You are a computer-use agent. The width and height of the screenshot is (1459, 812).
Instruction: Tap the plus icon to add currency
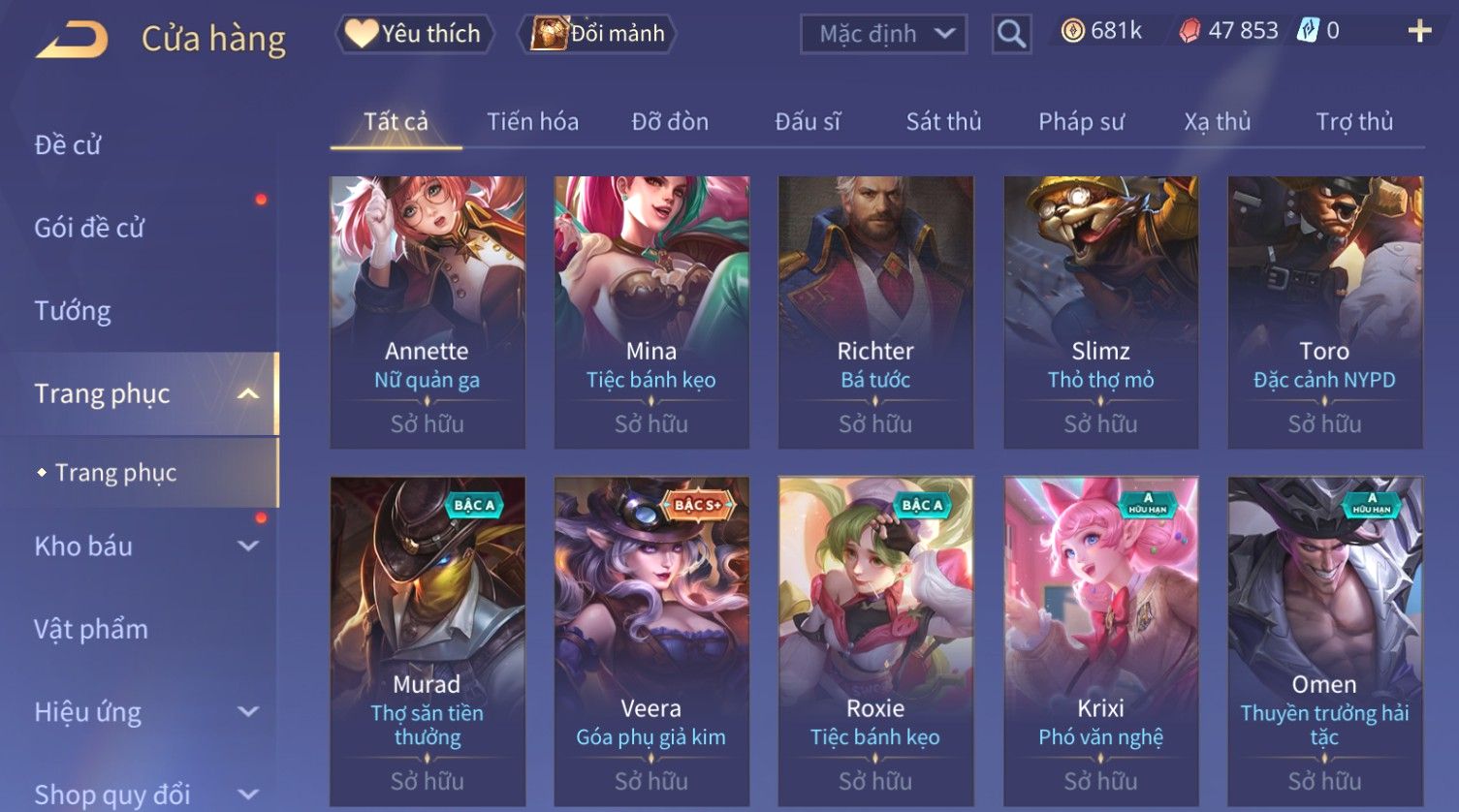coord(1419,32)
